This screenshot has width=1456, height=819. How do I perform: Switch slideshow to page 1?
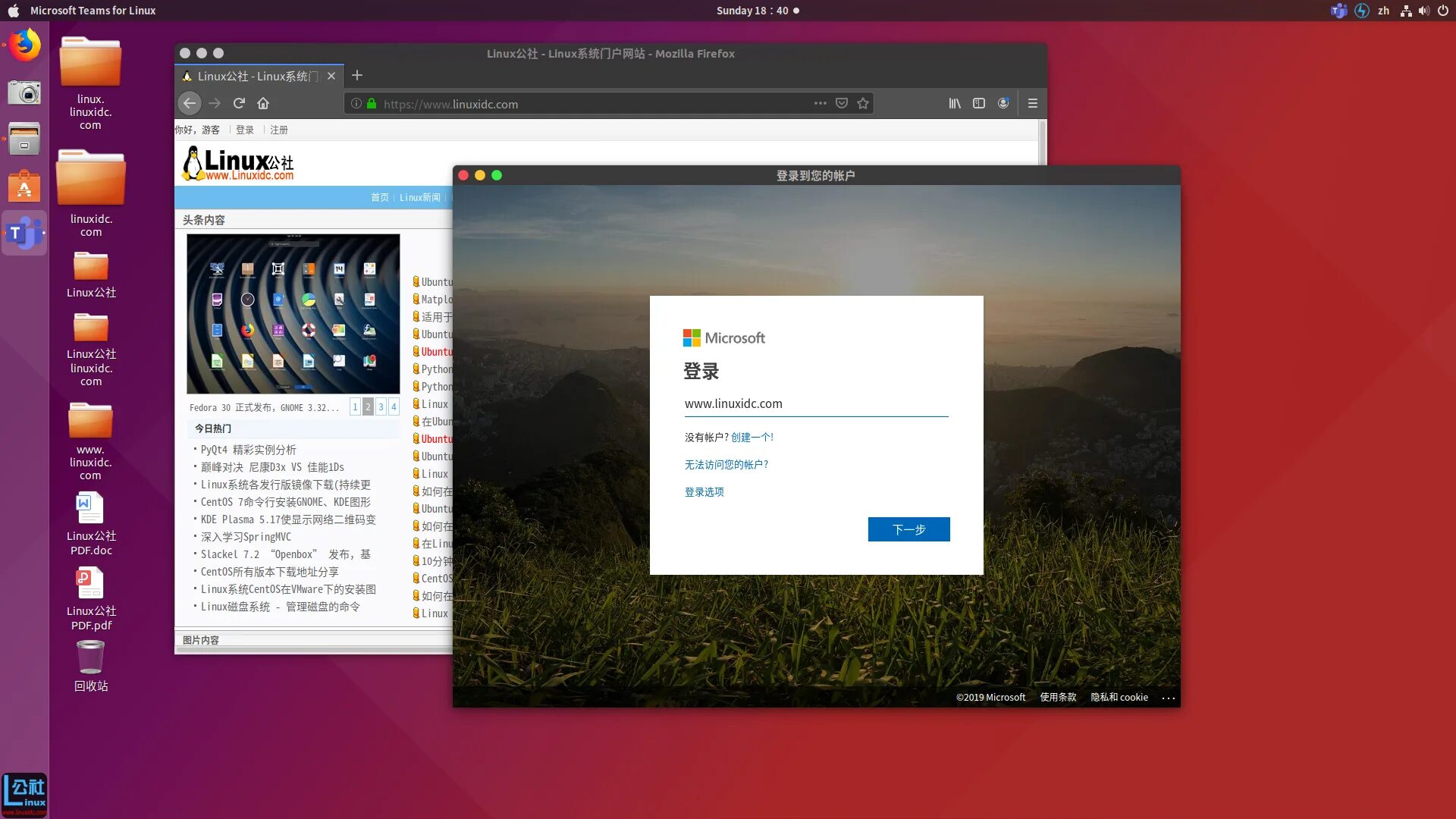click(x=355, y=406)
